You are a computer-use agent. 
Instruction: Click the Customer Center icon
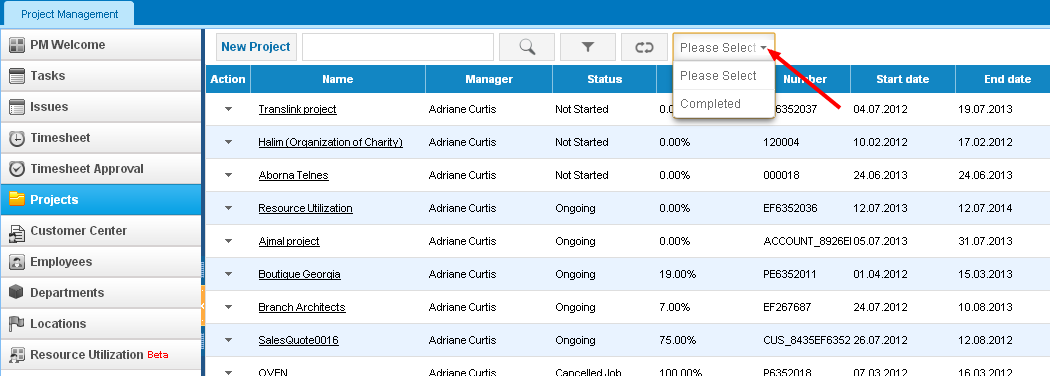click(x=17, y=231)
